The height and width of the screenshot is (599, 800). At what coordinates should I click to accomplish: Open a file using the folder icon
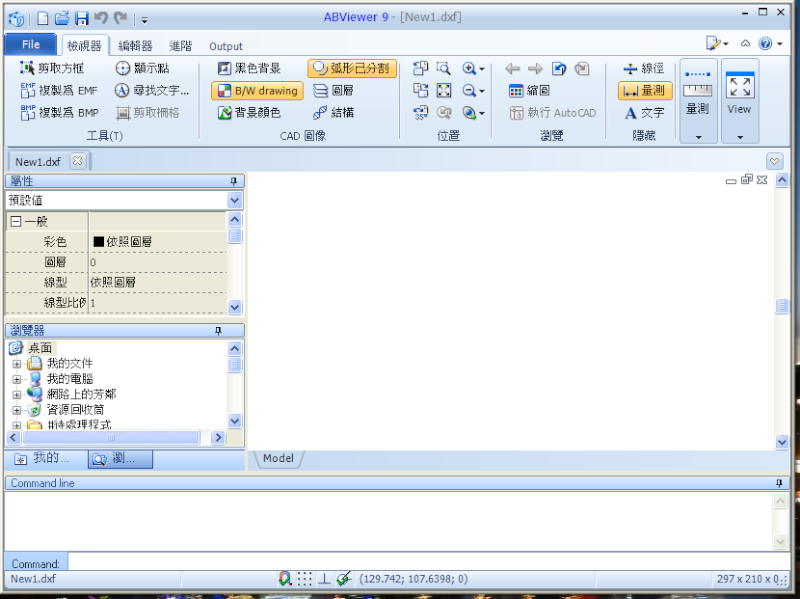click(62, 19)
